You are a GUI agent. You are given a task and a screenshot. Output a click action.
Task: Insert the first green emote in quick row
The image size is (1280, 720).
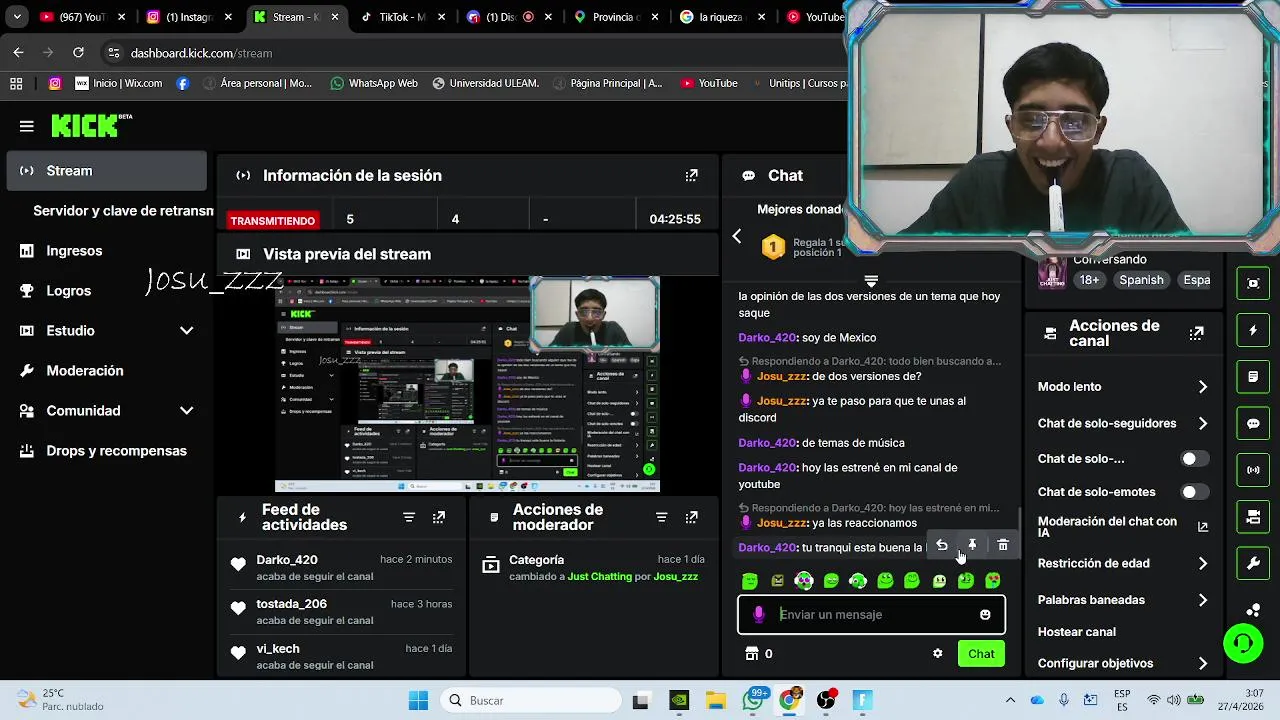pos(750,581)
